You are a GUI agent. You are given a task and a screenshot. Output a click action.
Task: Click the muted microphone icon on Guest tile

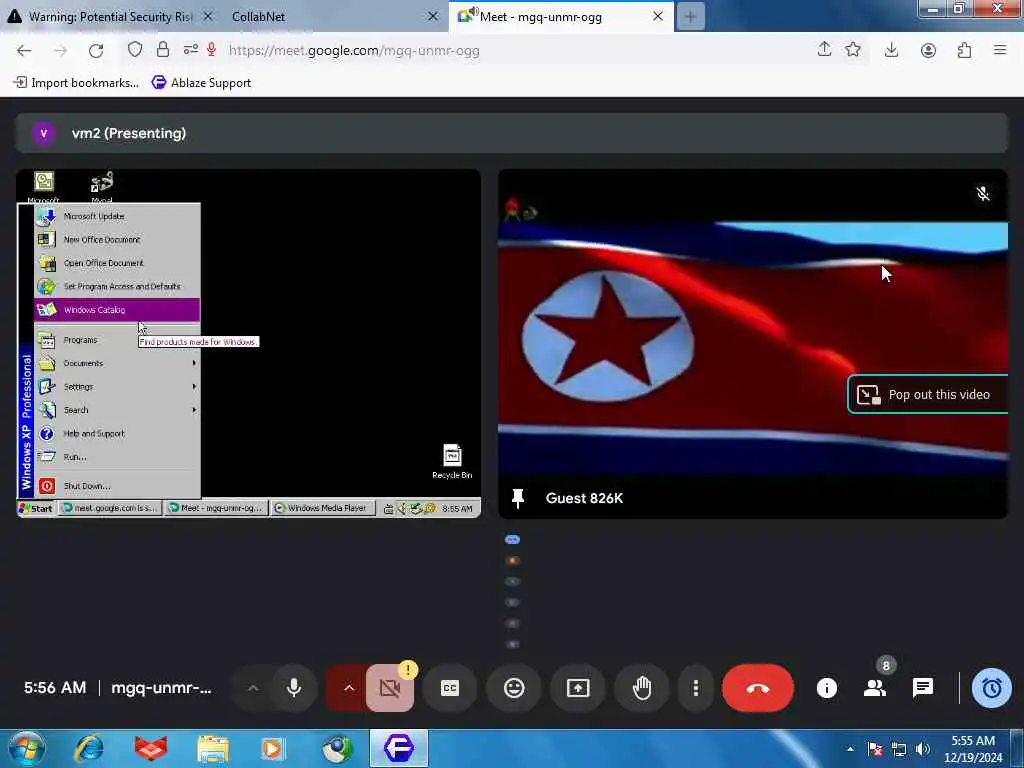point(982,194)
